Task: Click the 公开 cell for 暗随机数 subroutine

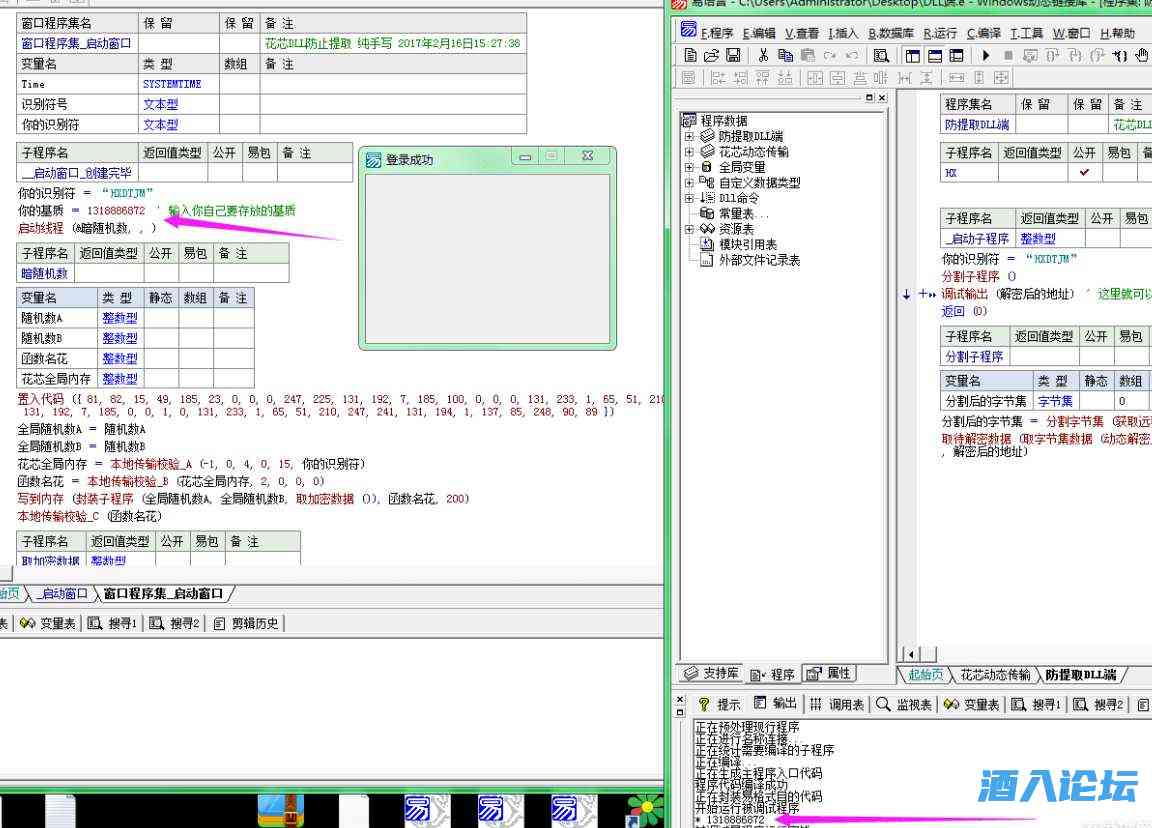Action: (160, 274)
